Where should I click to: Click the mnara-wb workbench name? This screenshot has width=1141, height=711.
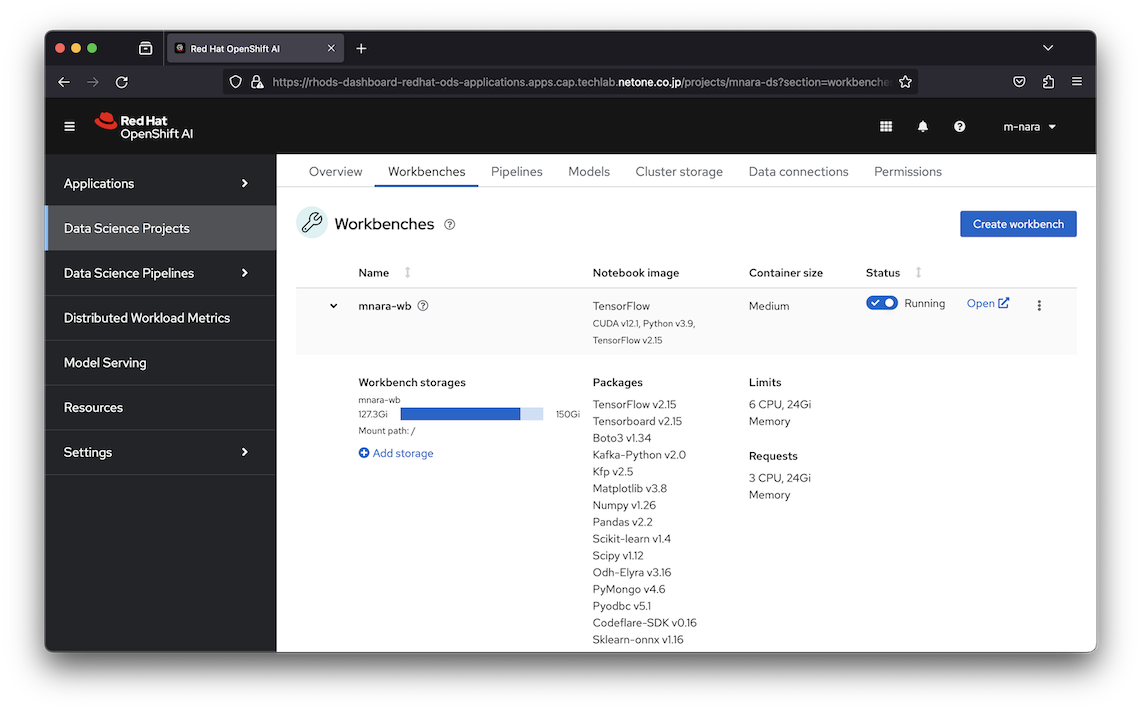(385, 306)
